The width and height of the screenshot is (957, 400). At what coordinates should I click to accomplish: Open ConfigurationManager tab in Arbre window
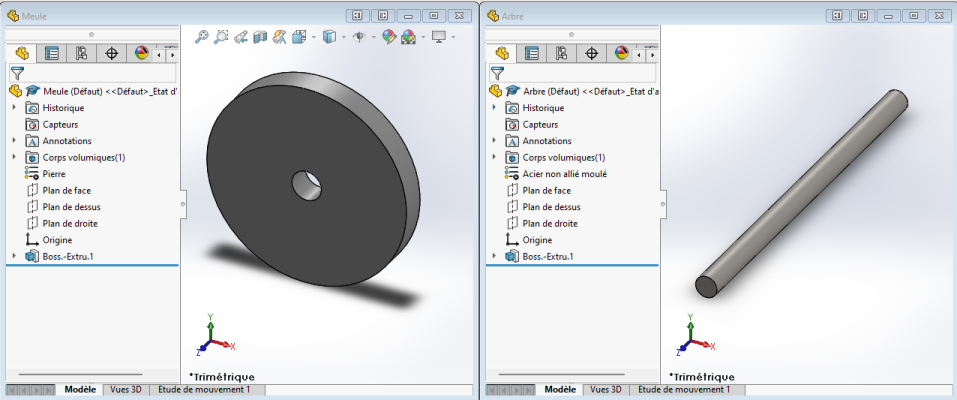(562, 54)
